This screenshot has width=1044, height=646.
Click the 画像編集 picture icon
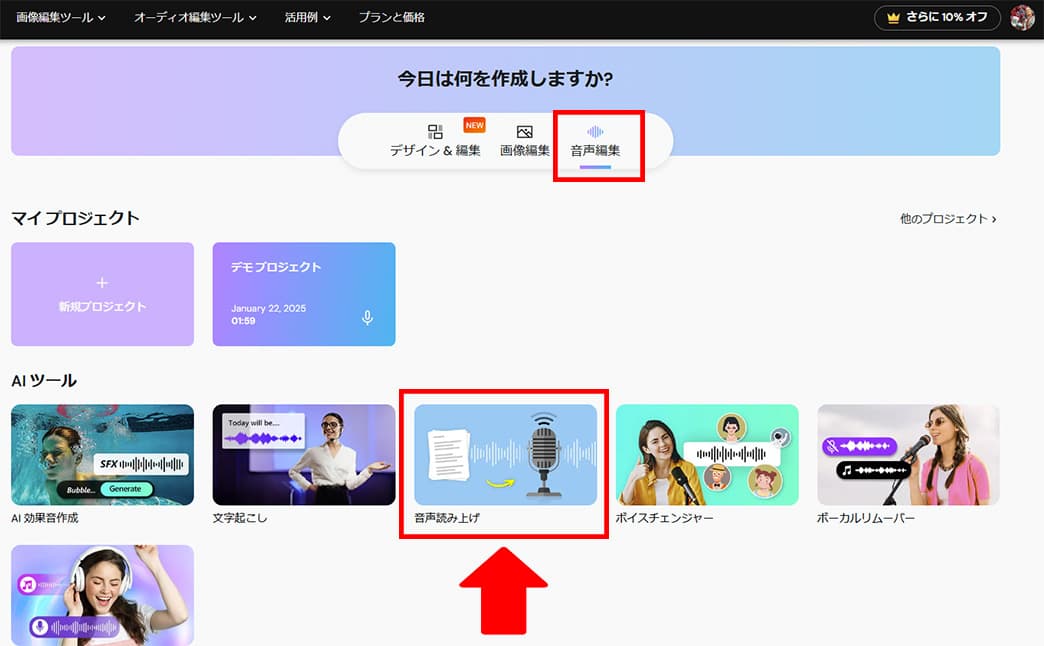click(524, 132)
